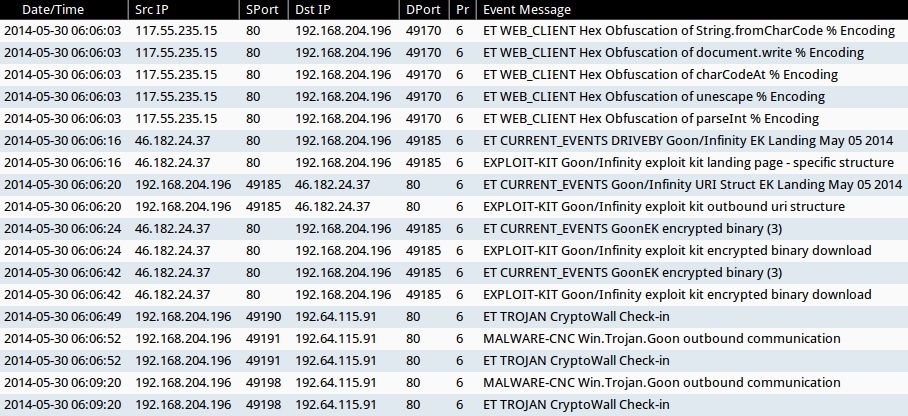Click the Pr protocol column header

461,9
